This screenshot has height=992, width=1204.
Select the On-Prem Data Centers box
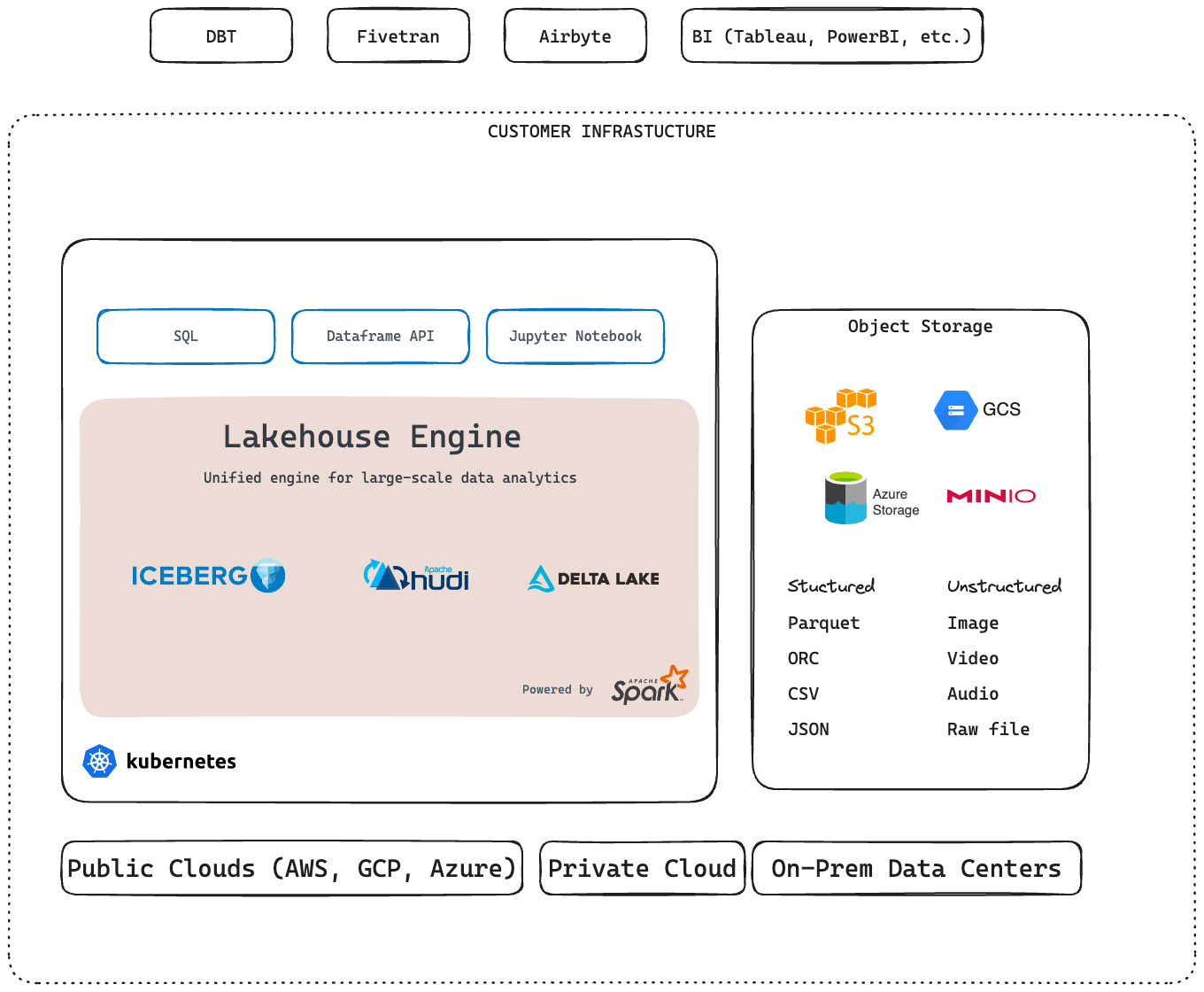pyautogui.click(x=917, y=868)
